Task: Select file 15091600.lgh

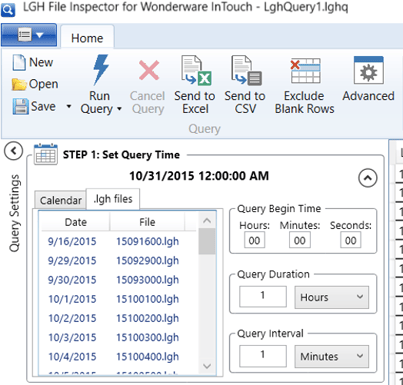Action: click(147, 241)
